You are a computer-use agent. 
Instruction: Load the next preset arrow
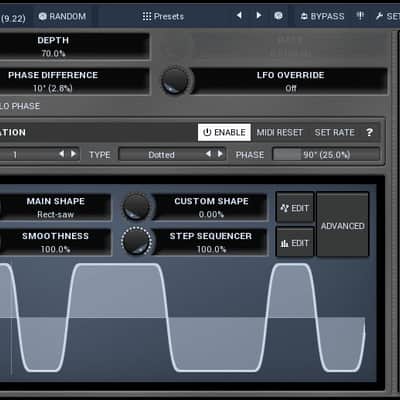tap(259, 15)
